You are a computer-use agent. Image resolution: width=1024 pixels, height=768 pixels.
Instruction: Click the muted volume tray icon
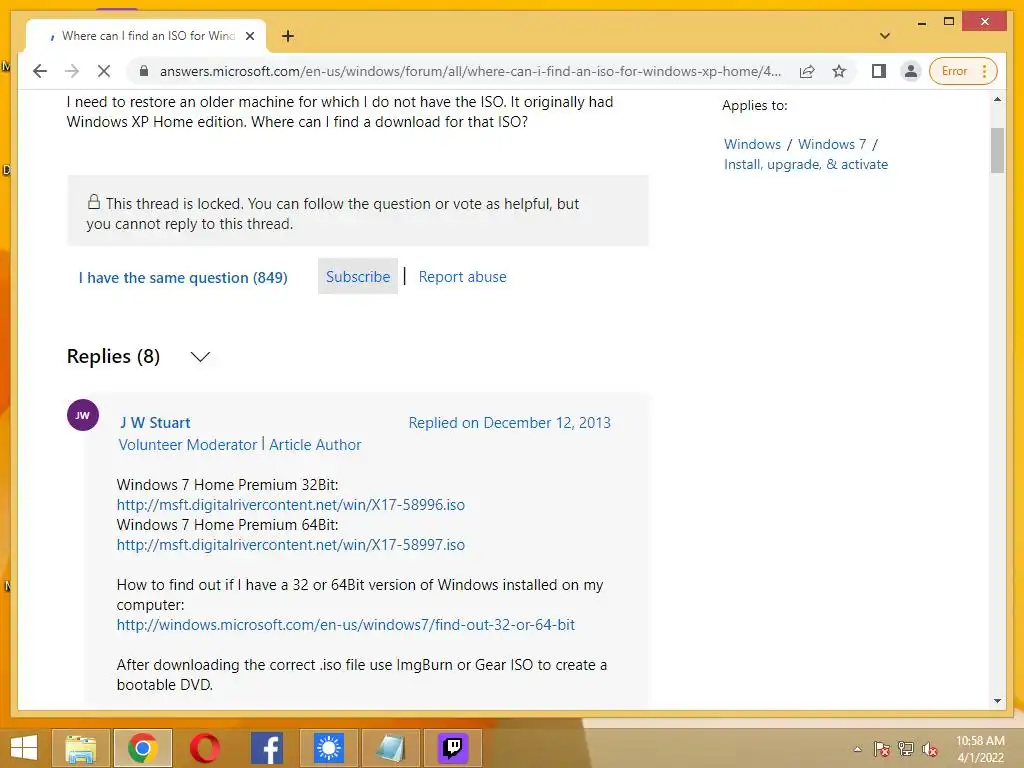930,749
